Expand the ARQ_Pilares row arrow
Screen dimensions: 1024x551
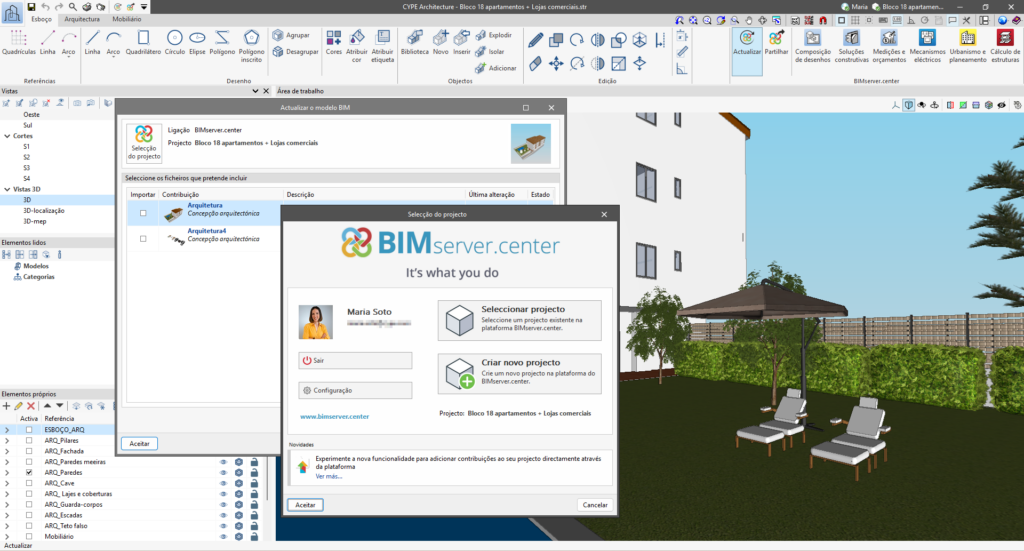click(7, 441)
